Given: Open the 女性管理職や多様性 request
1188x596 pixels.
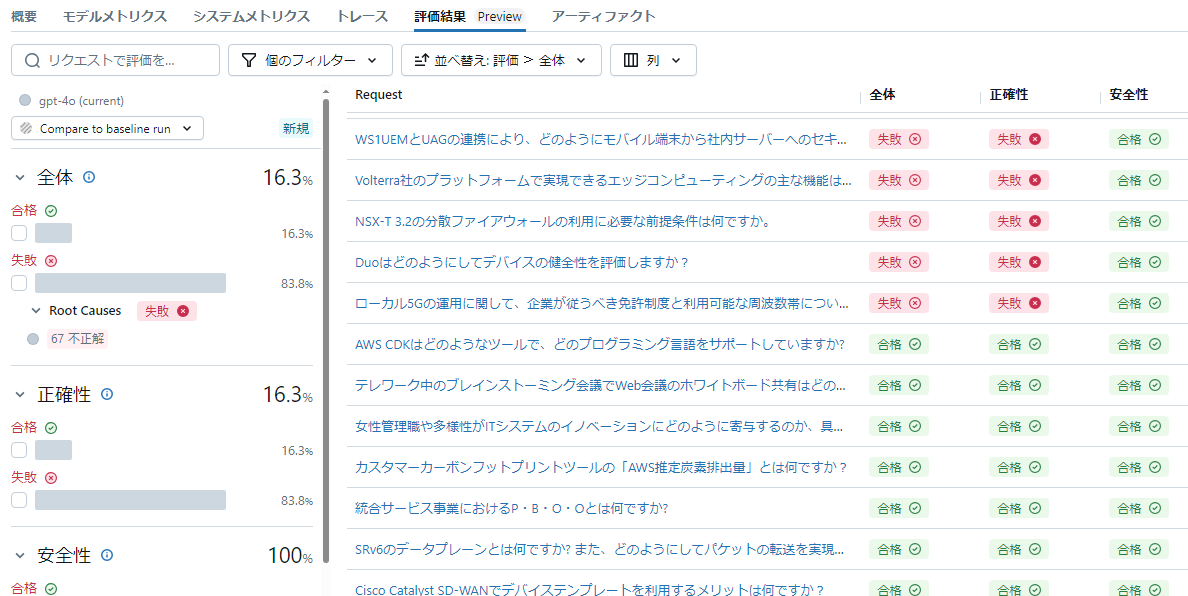Looking at the screenshot, I should (x=599, y=426).
